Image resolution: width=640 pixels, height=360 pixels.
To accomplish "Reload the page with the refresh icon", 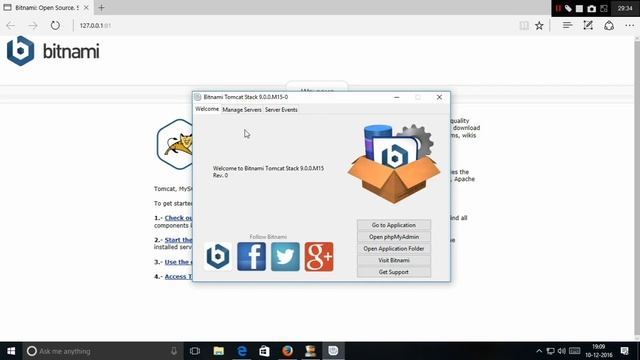I will (55, 25).
